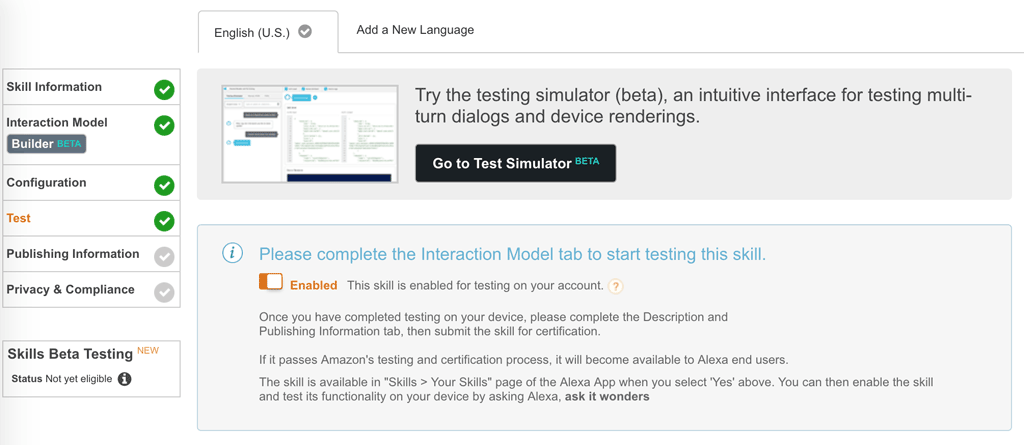
Task: Click the checkmark icon in English (U.S.) tab
Action: pos(305,31)
